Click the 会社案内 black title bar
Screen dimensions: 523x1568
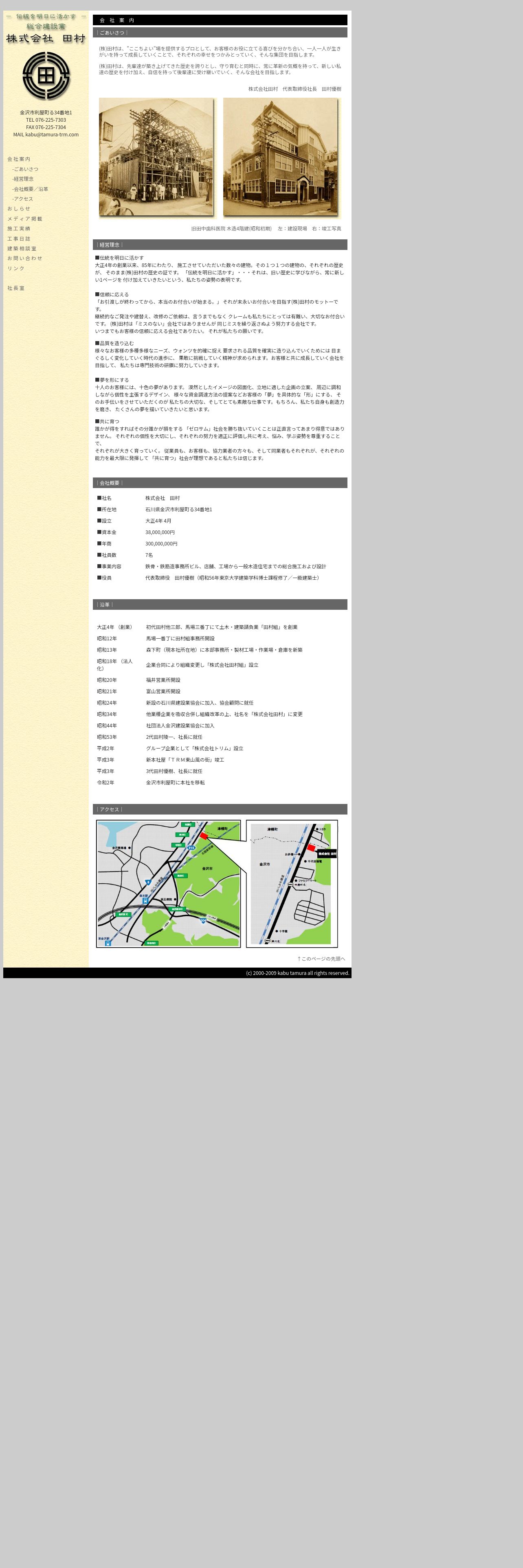pos(220,20)
